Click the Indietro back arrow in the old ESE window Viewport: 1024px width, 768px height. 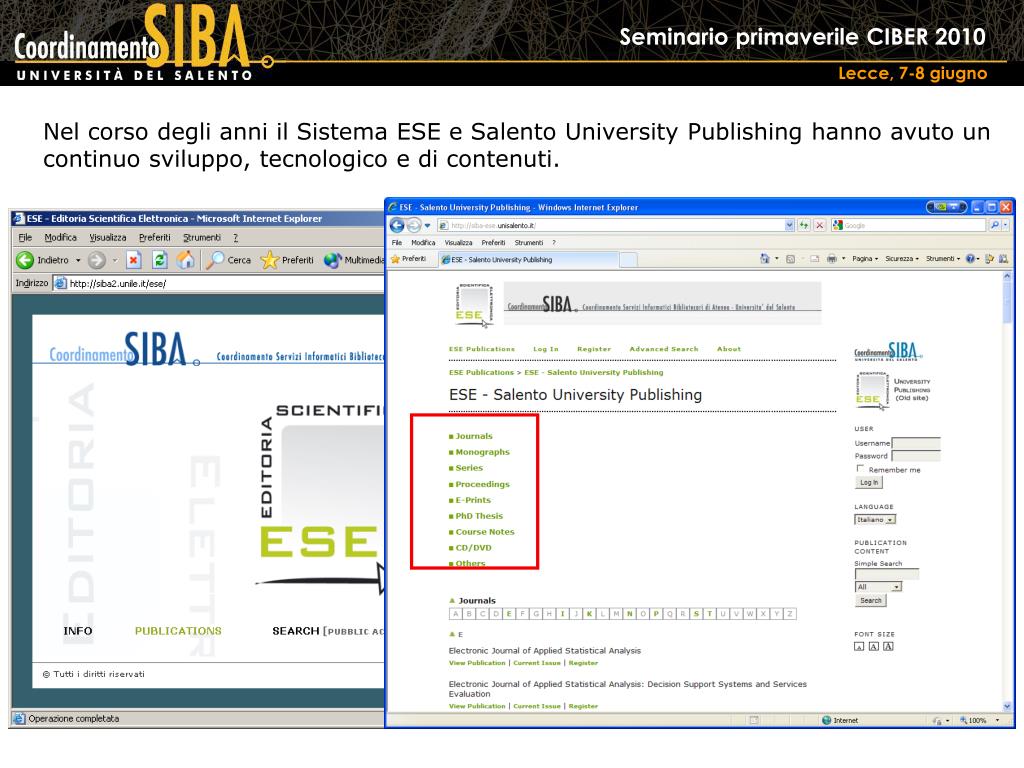pyautogui.click(x=25, y=260)
